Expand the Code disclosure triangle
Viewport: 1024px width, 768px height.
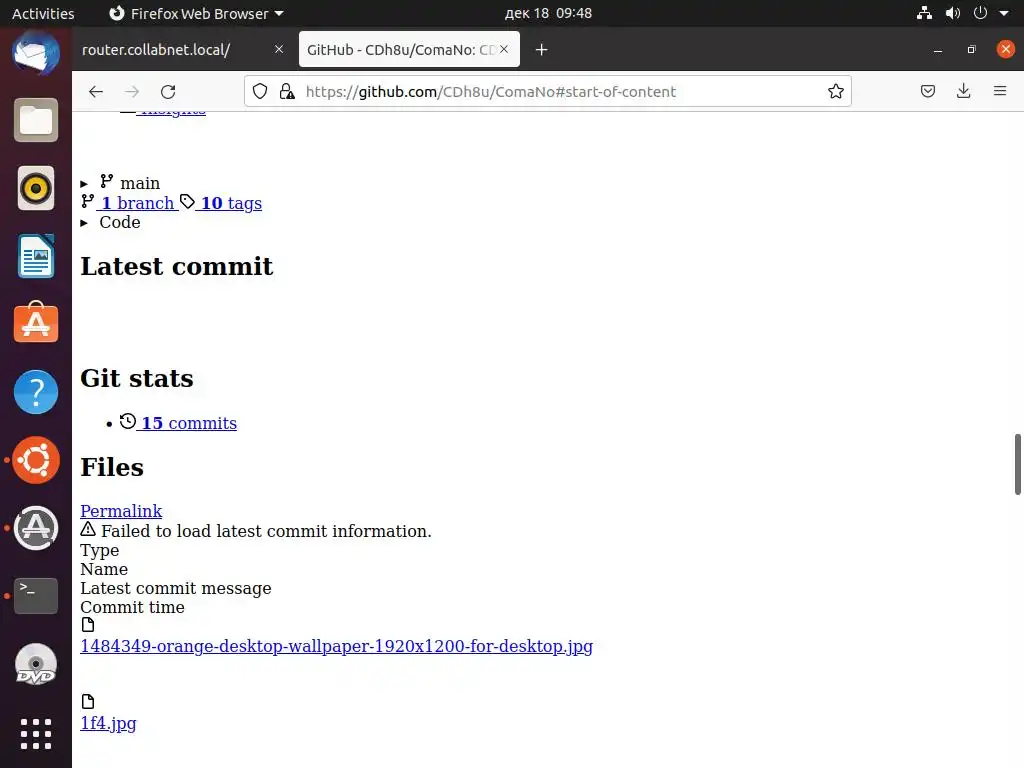84,223
